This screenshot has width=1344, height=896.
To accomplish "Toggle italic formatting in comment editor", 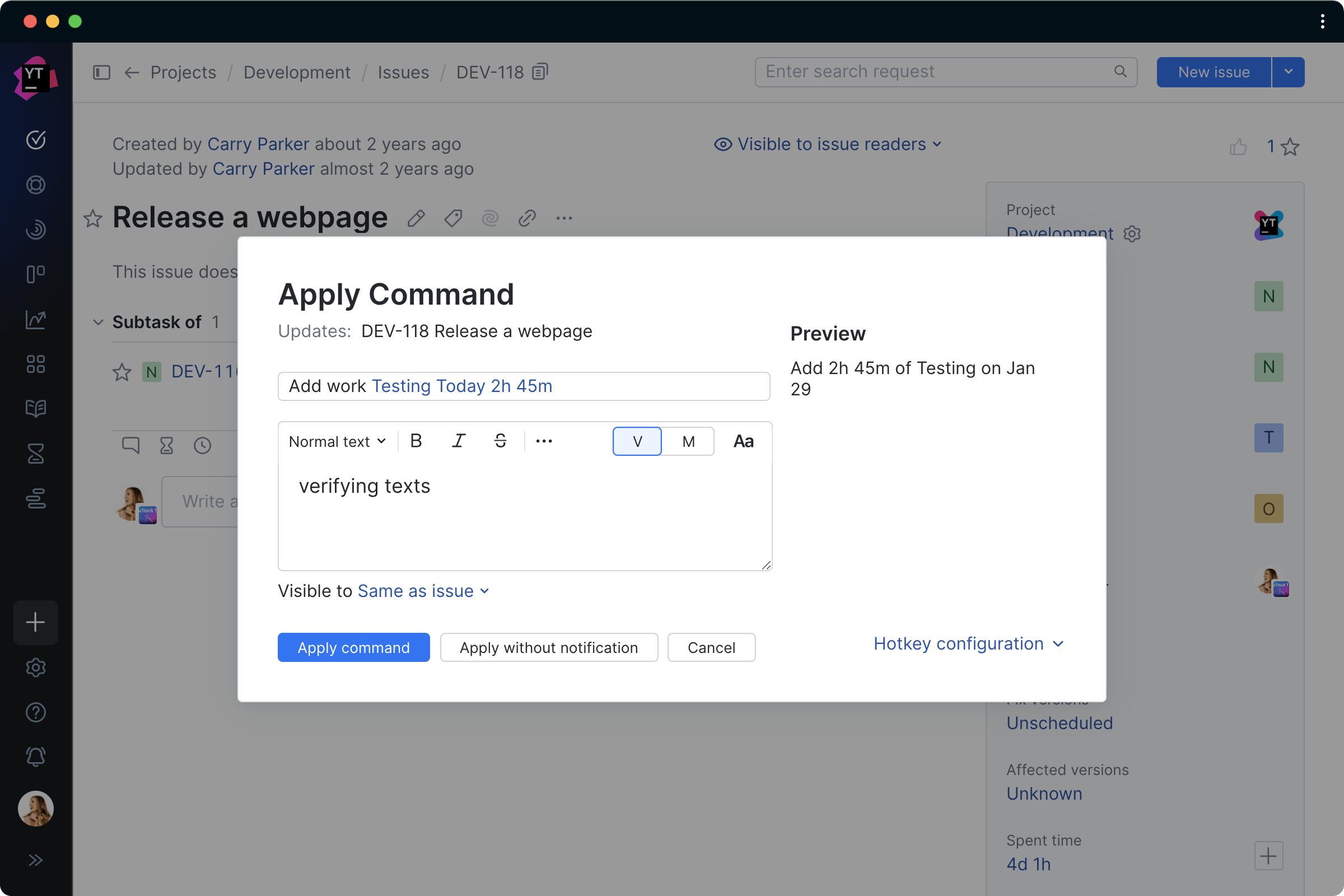I will tap(458, 441).
